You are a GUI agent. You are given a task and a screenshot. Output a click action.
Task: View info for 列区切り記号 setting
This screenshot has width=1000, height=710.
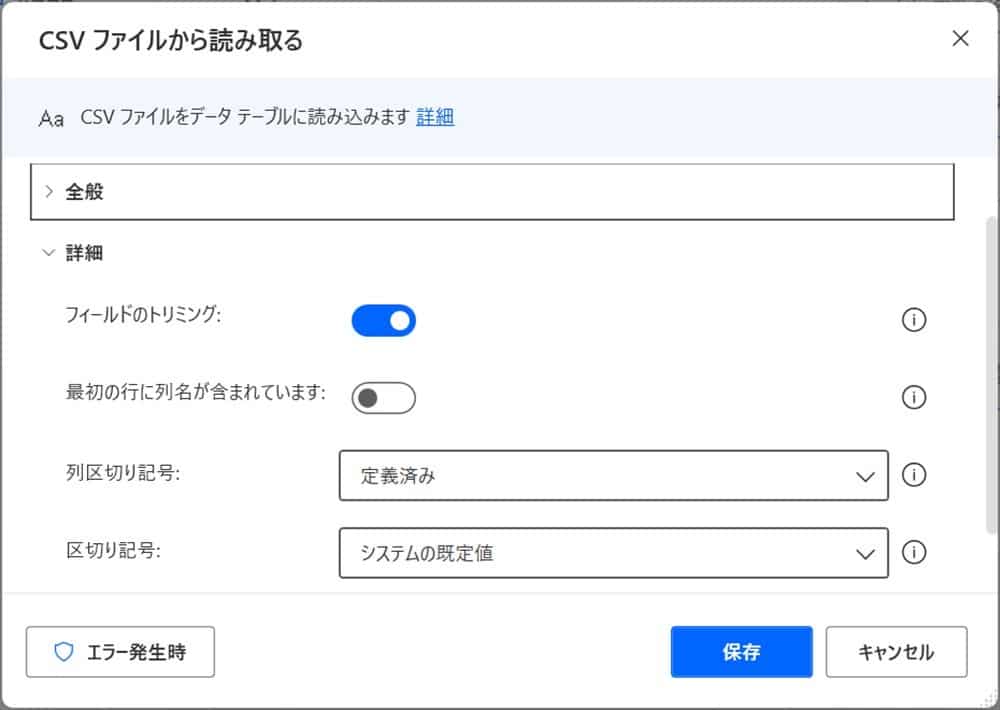[x=914, y=476]
